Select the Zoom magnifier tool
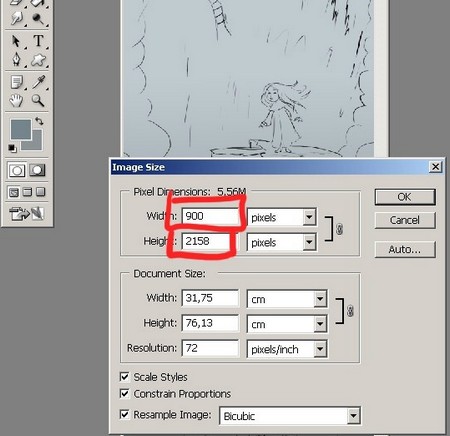Image resolution: width=450 pixels, height=436 pixels. point(39,100)
